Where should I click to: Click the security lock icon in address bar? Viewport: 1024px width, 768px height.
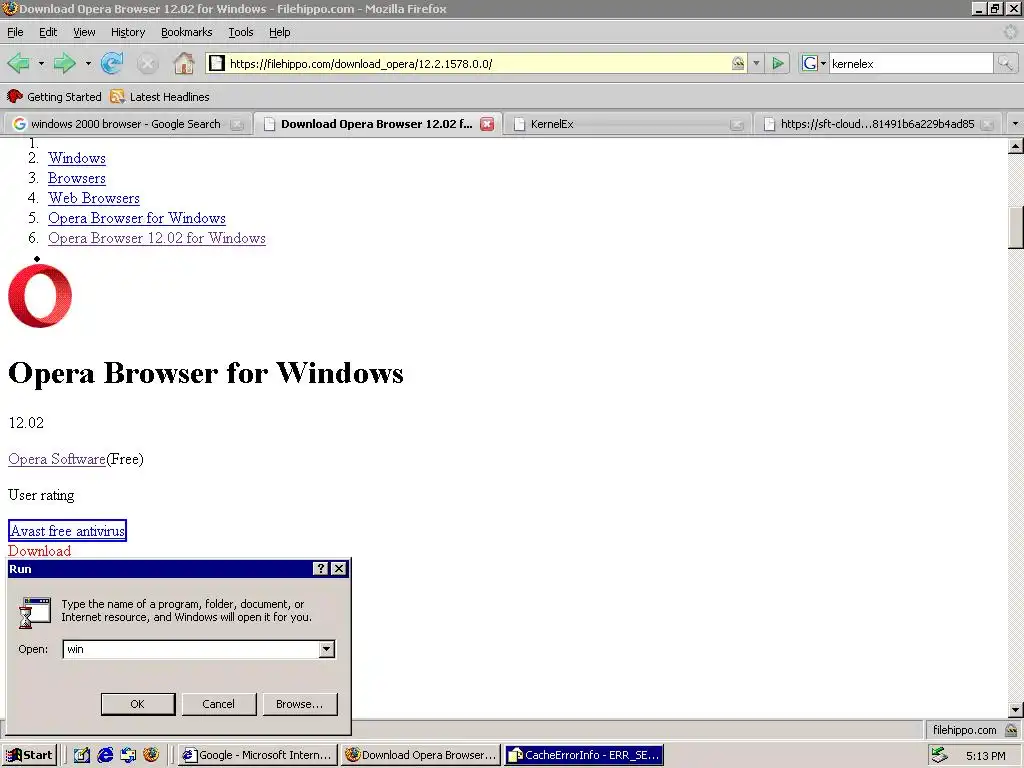[738, 63]
